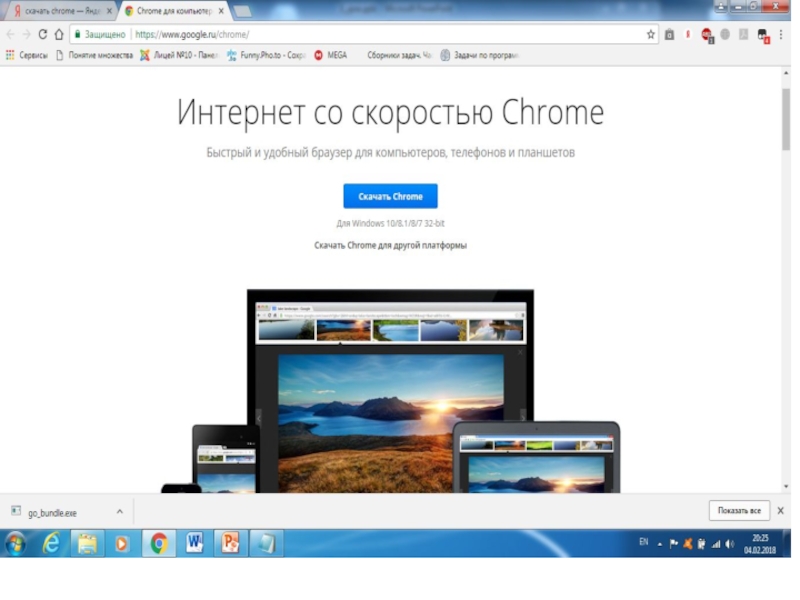Close the downloads bar
The height and width of the screenshot is (600, 800).
pos(781,511)
